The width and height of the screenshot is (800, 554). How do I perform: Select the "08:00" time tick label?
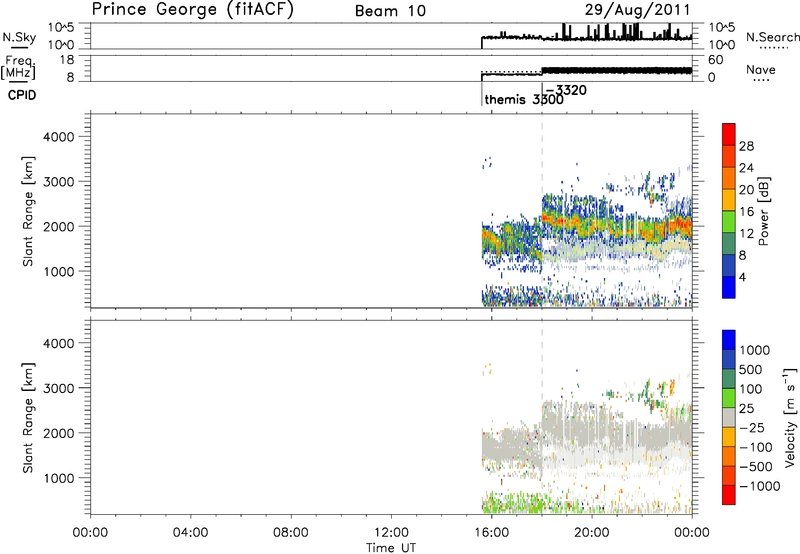pyautogui.click(x=290, y=533)
